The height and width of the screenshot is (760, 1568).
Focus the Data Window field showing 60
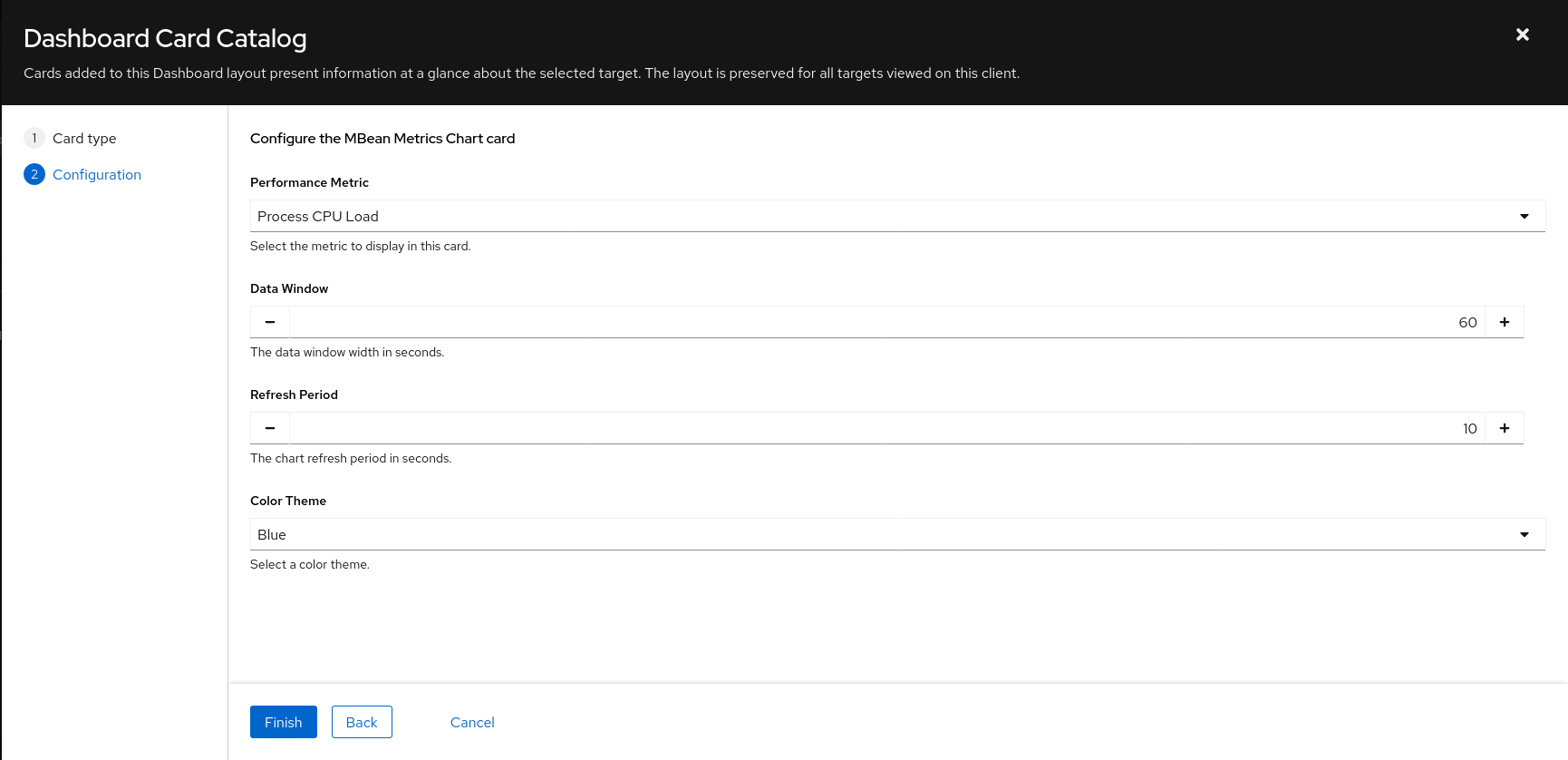[x=886, y=322]
